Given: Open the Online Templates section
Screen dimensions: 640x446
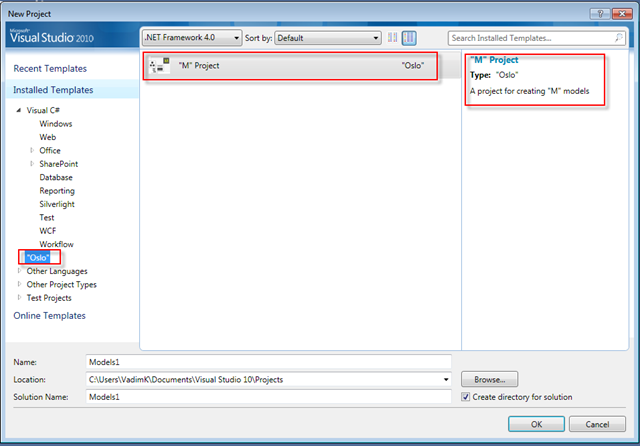Looking at the screenshot, I should (49, 316).
